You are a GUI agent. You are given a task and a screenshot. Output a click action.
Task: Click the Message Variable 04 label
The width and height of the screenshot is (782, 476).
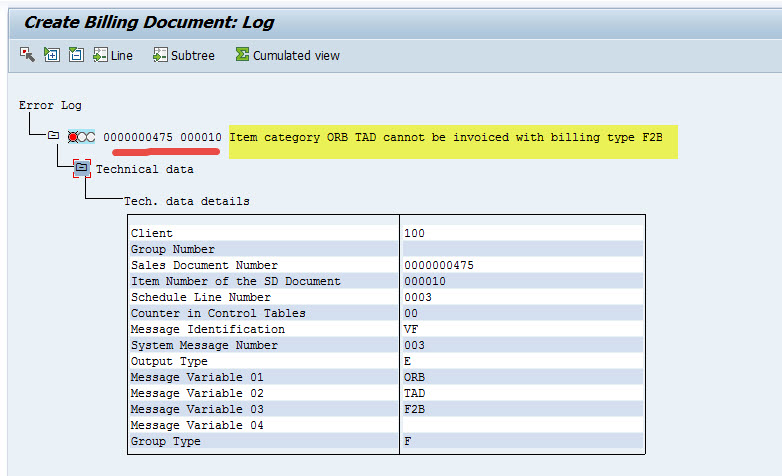pos(197,425)
